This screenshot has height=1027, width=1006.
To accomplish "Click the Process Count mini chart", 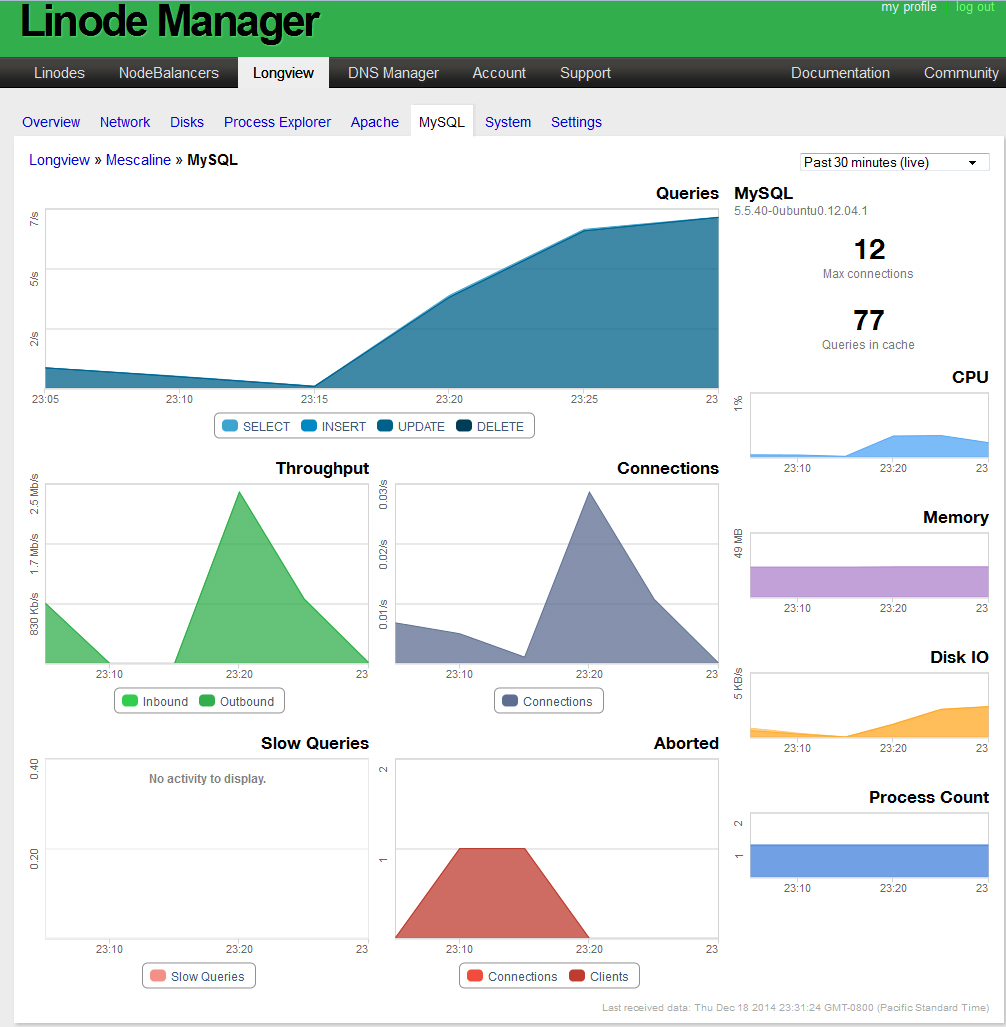I will tap(869, 846).
